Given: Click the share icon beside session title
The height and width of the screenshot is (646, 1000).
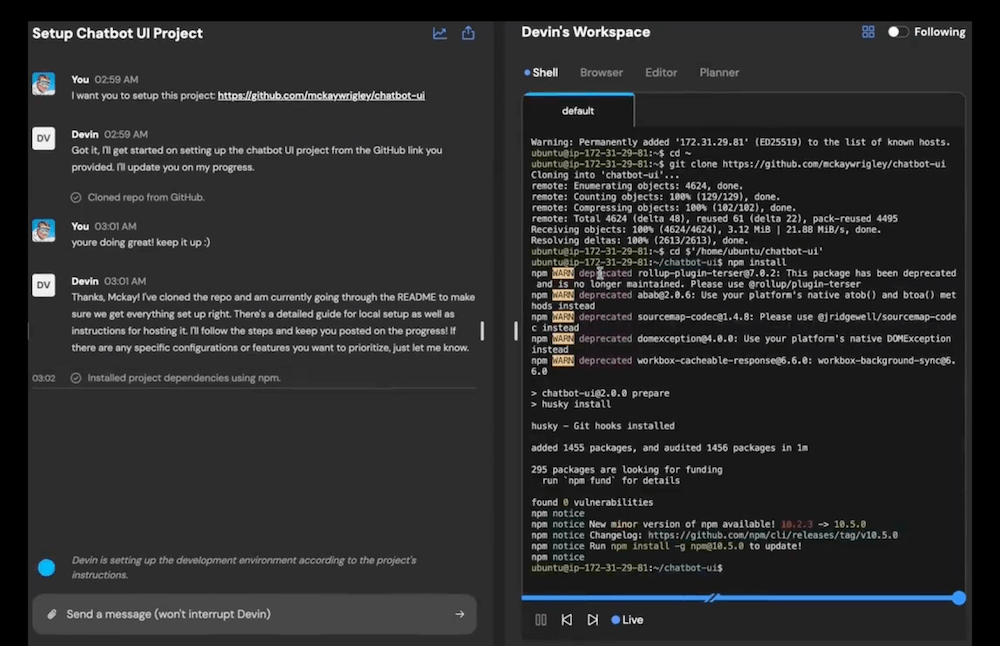Looking at the screenshot, I should (x=468, y=33).
